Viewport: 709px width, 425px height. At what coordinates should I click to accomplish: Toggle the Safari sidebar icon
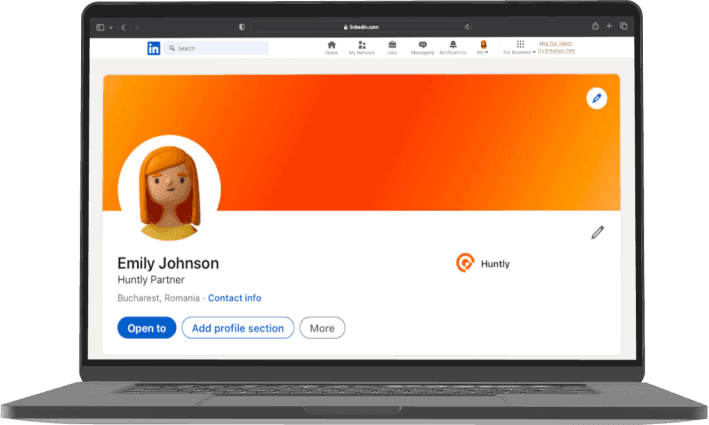[100, 28]
